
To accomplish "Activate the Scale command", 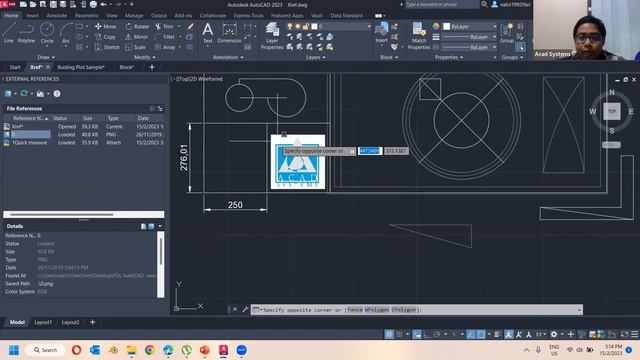I will [136, 47].
